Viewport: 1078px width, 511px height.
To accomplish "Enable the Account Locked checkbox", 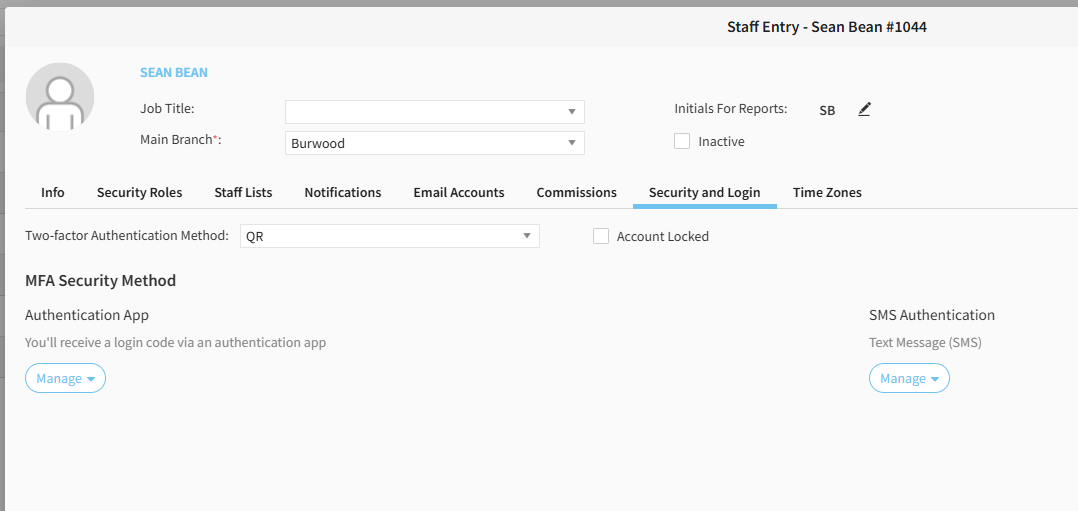I will [601, 236].
